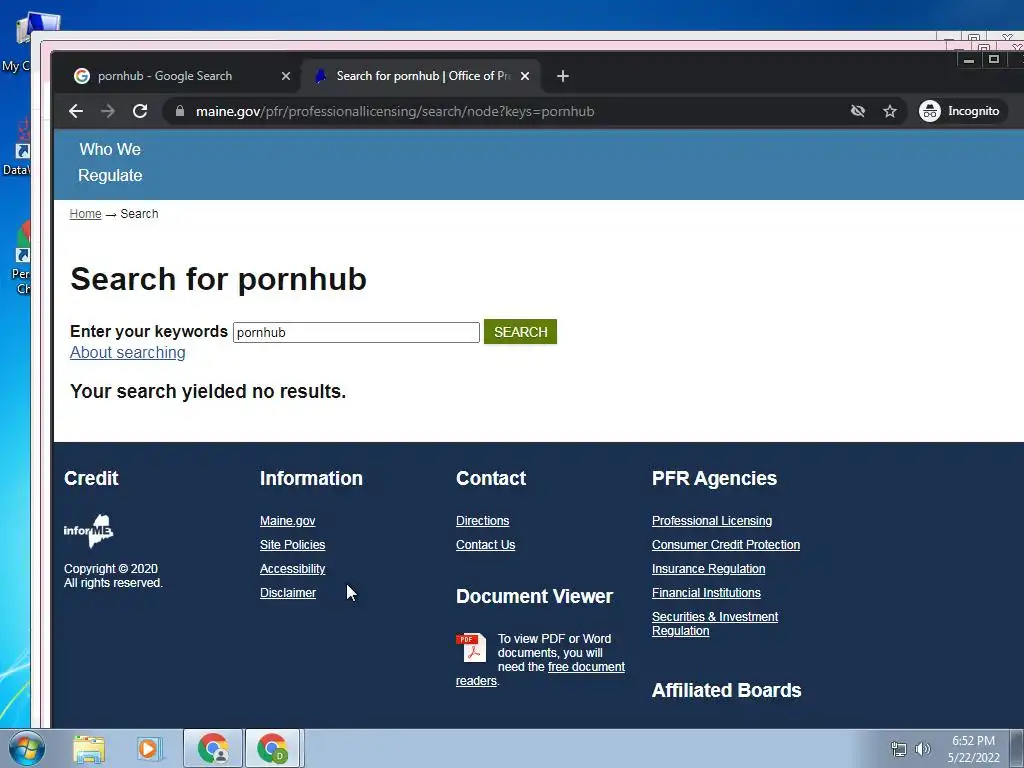Click the Your search yielded no results text
Screen dimensions: 1024x768
(x=208, y=391)
